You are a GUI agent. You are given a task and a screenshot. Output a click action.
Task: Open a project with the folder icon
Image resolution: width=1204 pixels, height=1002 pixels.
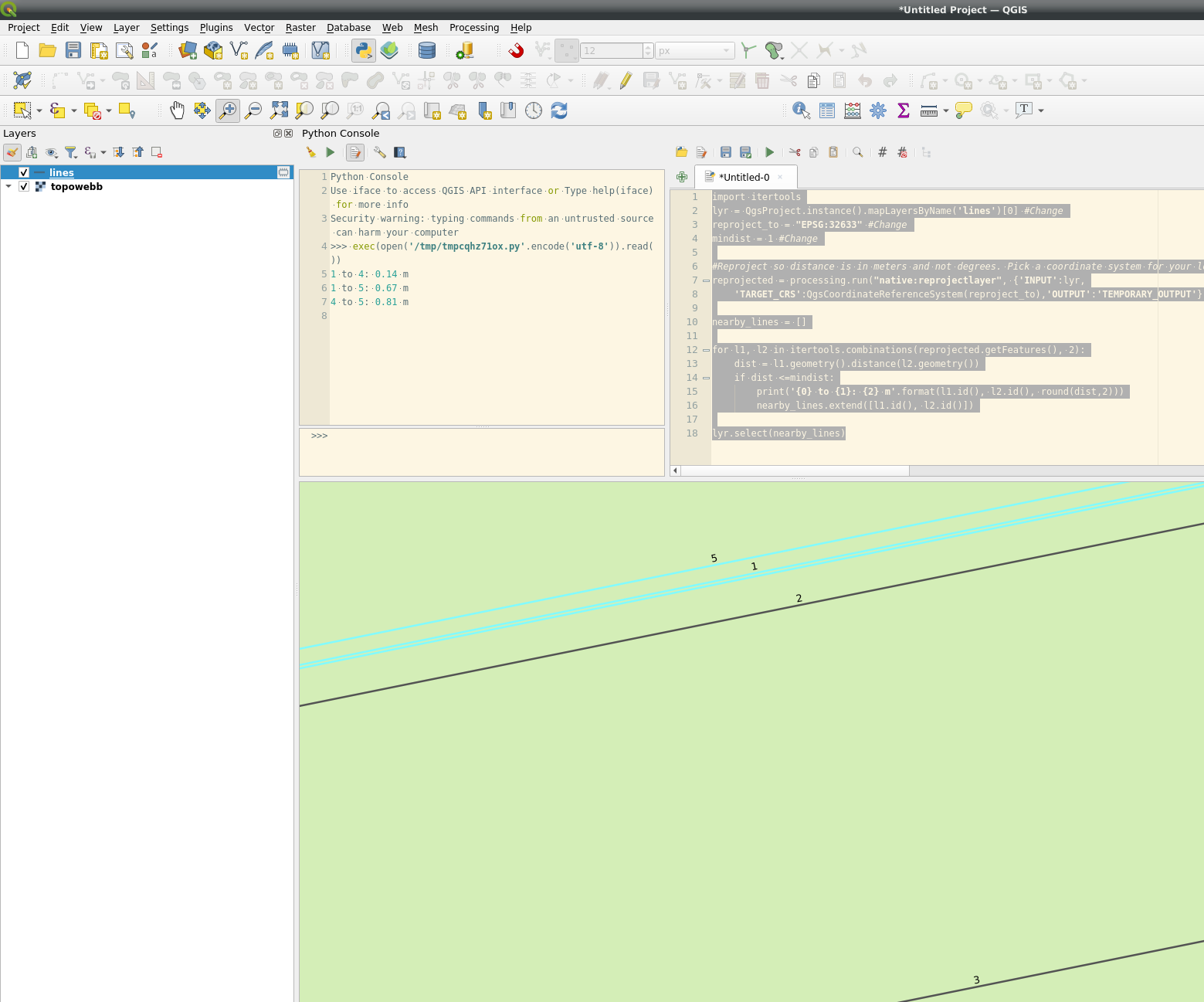click(48, 51)
